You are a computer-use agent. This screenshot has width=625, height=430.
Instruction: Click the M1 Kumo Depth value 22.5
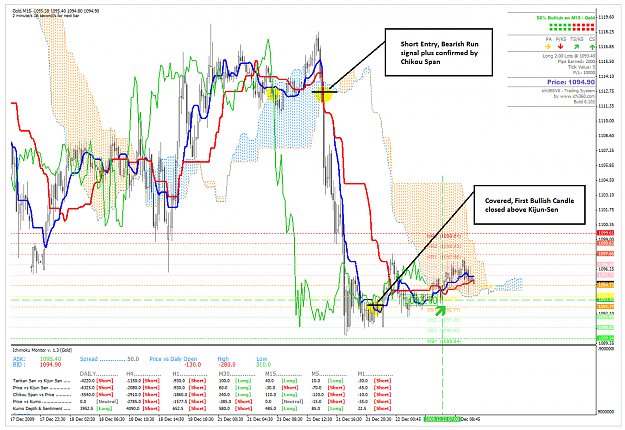[x=362, y=408]
